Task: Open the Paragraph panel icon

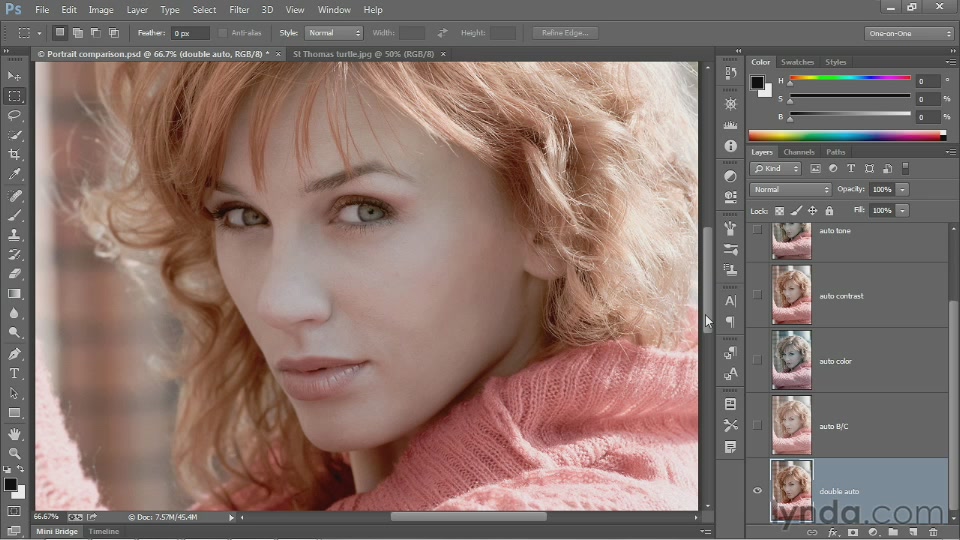Action: [730, 321]
